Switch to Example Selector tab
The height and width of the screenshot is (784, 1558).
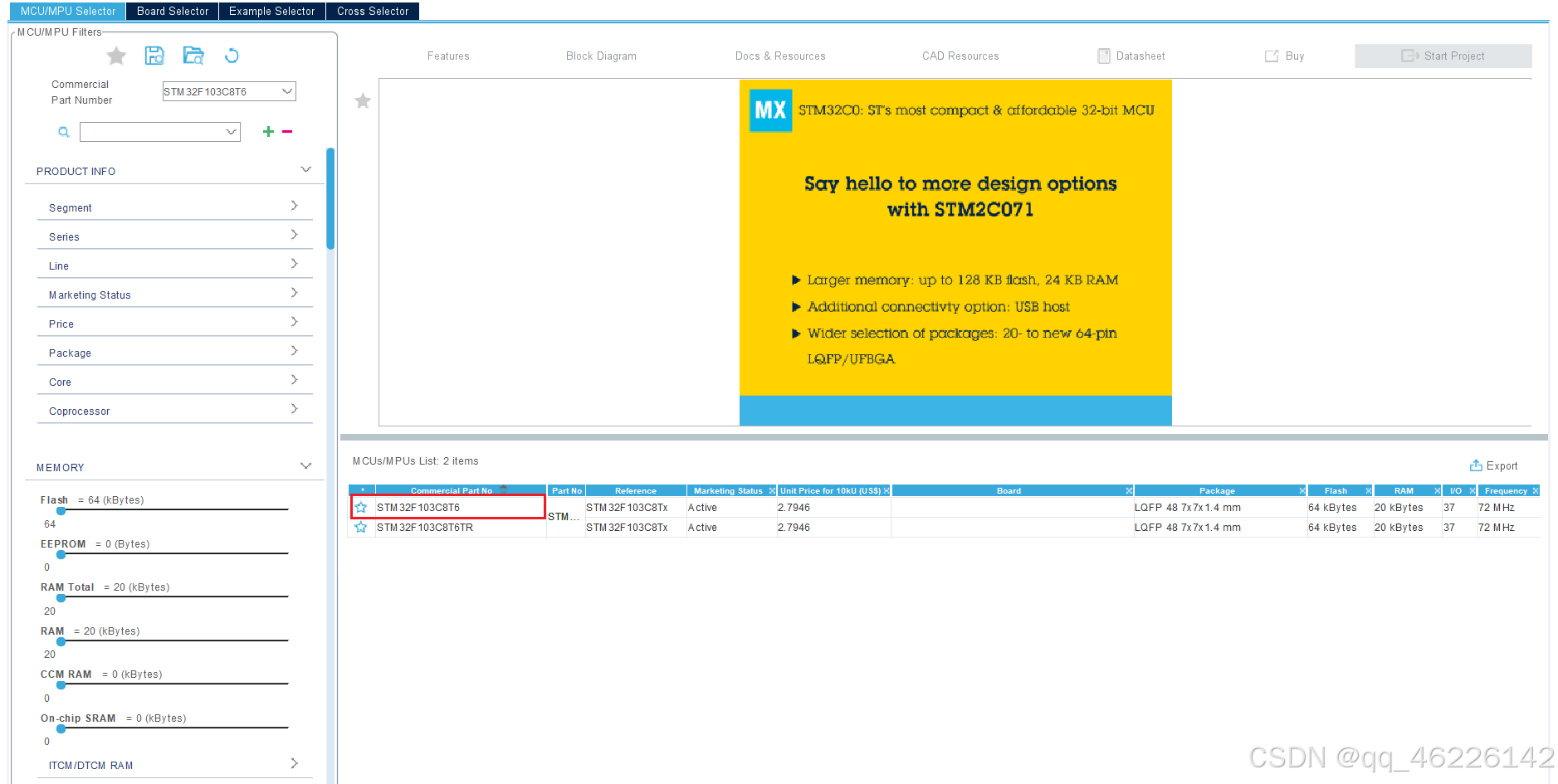(x=272, y=11)
